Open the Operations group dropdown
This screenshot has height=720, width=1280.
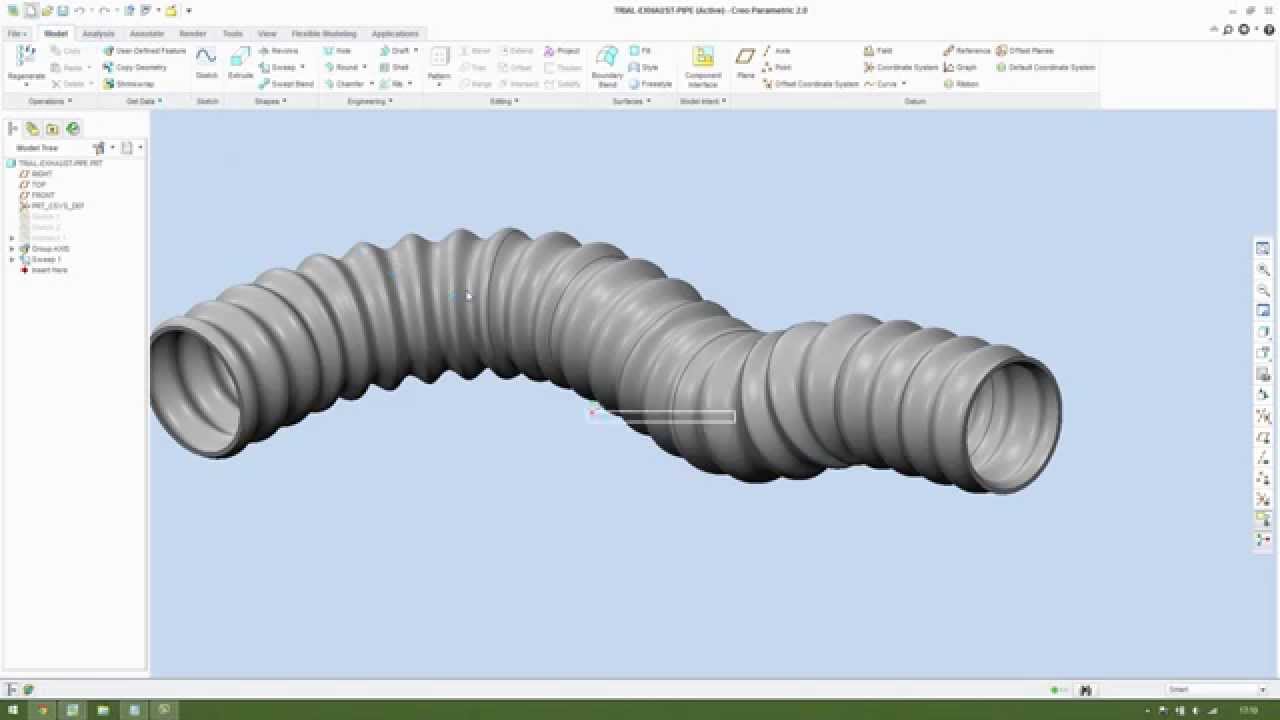click(50, 101)
